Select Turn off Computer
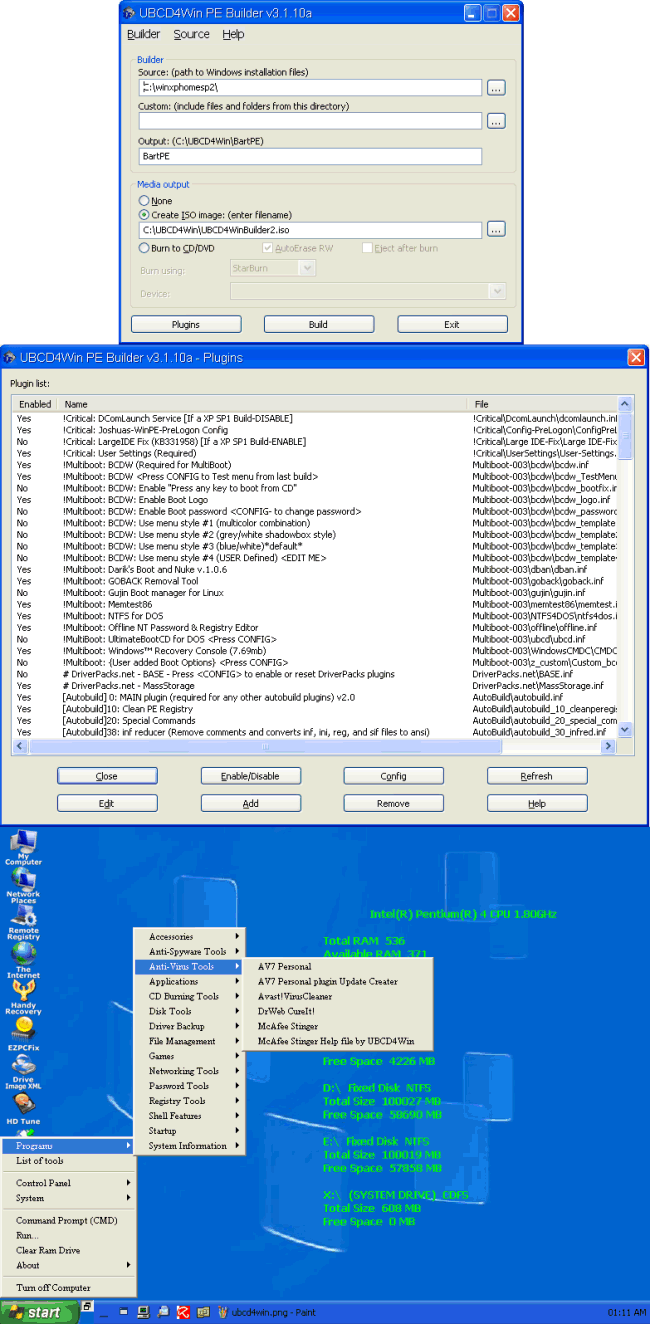650x1324 pixels. [68, 1288]
